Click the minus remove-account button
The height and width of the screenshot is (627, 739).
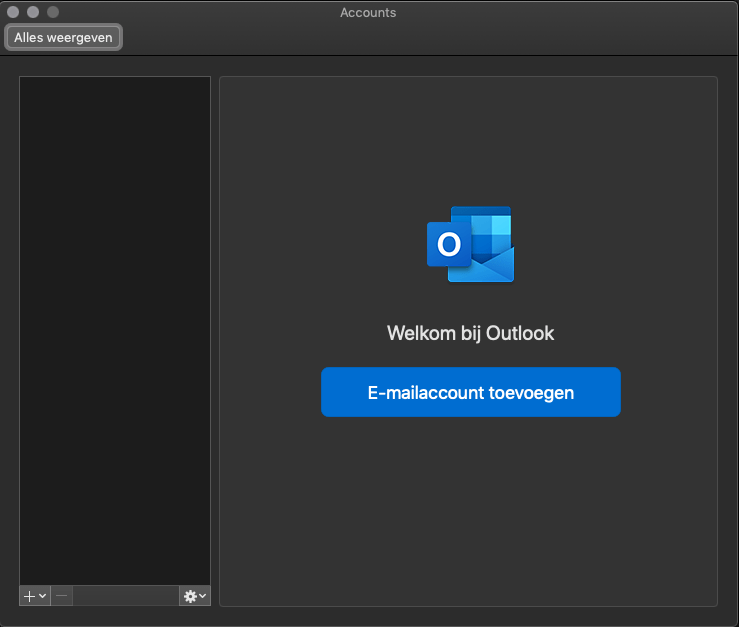[x=62, y=596]
